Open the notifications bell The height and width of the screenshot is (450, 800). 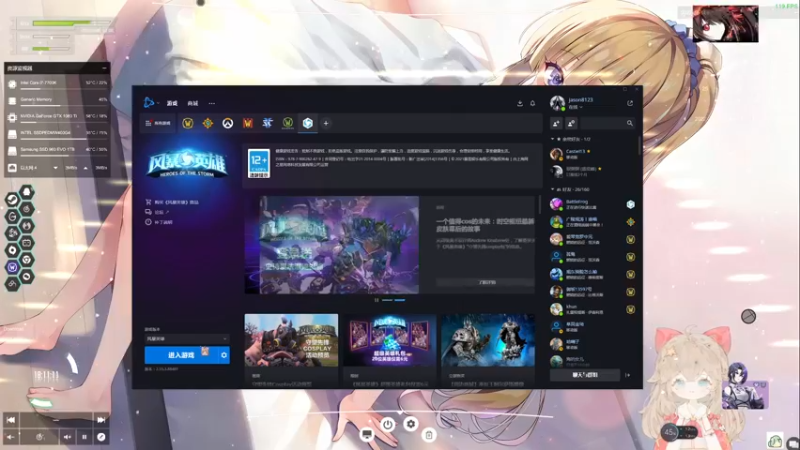point(533,103)
